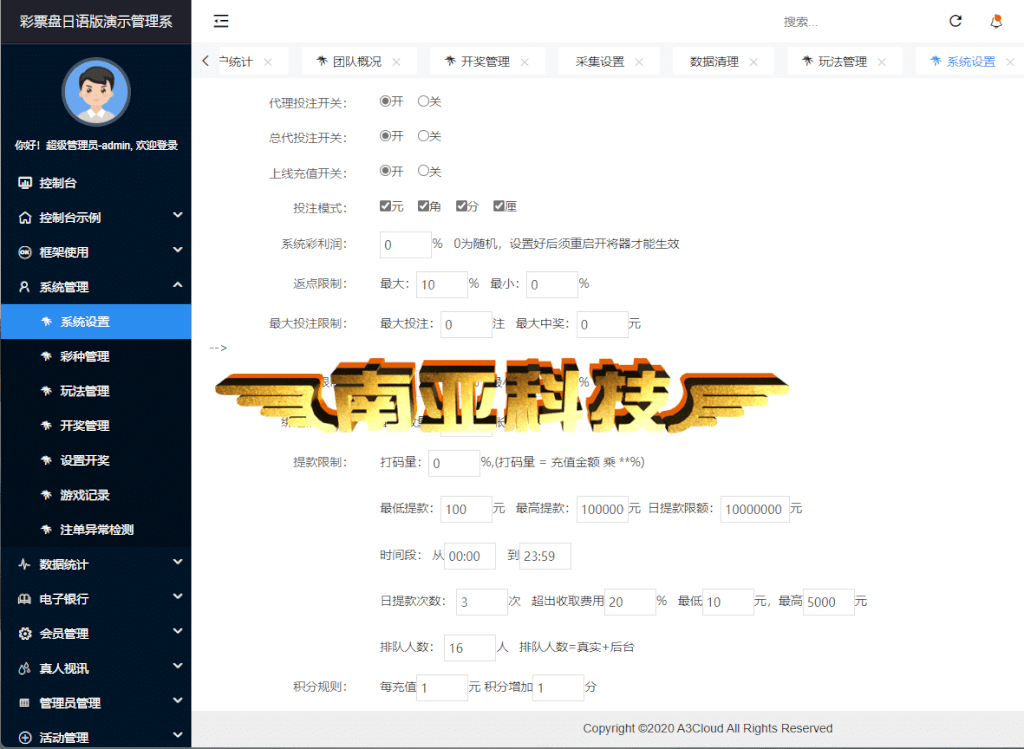
Task: Click the icon beside 注单异常检测
Action: pyautogui.click(x=46, y=529)
